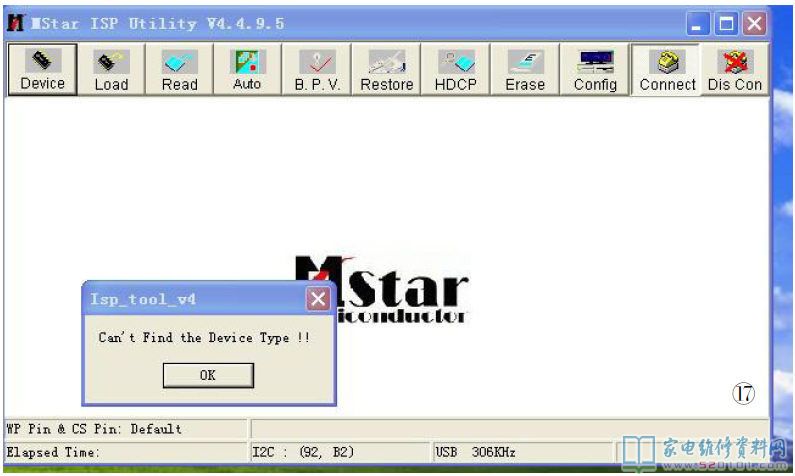The width and height of the screenshot is (795, 476).
Task: Open the Device toolbar button
Action: click(42, 71)
